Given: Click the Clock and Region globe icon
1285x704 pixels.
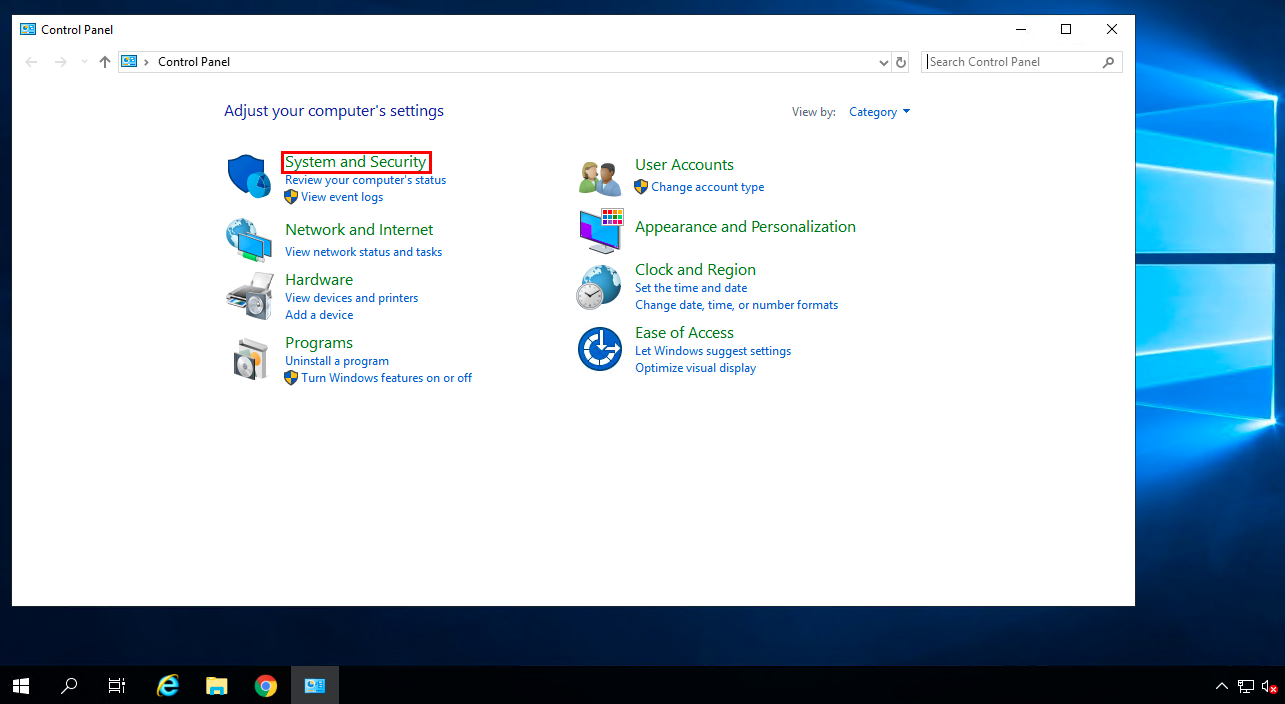Looking at the screenshot, I should [x=598, y=288].
